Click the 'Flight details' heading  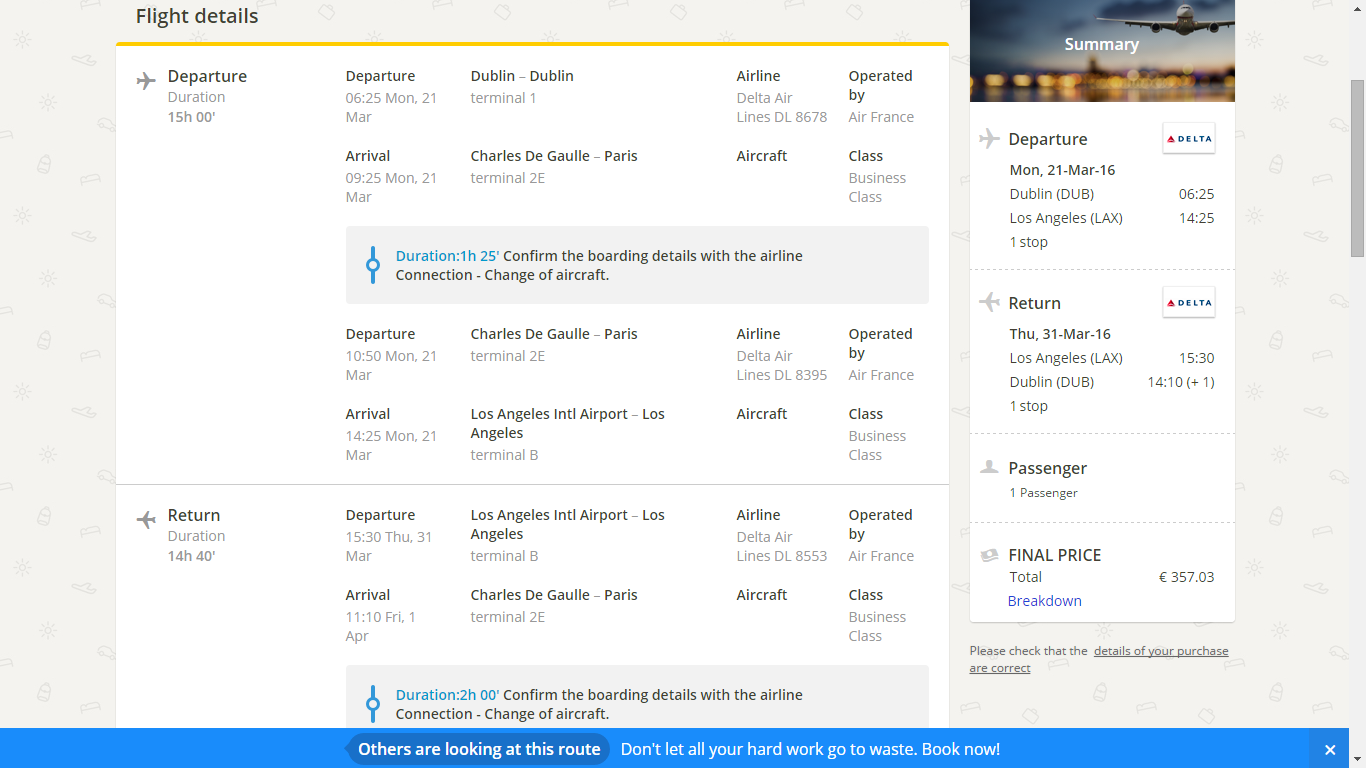pos(197,16)
